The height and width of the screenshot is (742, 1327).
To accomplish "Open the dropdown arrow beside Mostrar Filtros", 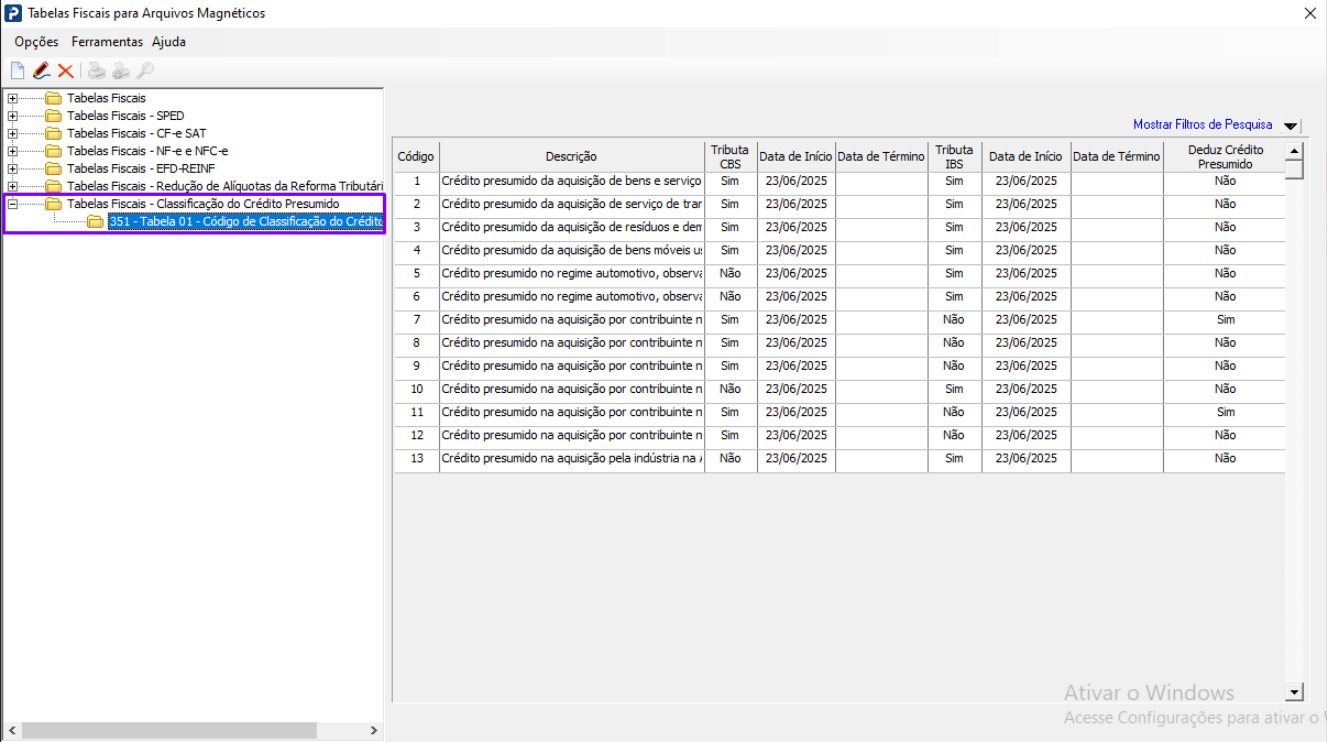I will pyautogui.click(x=1290, y=126).
